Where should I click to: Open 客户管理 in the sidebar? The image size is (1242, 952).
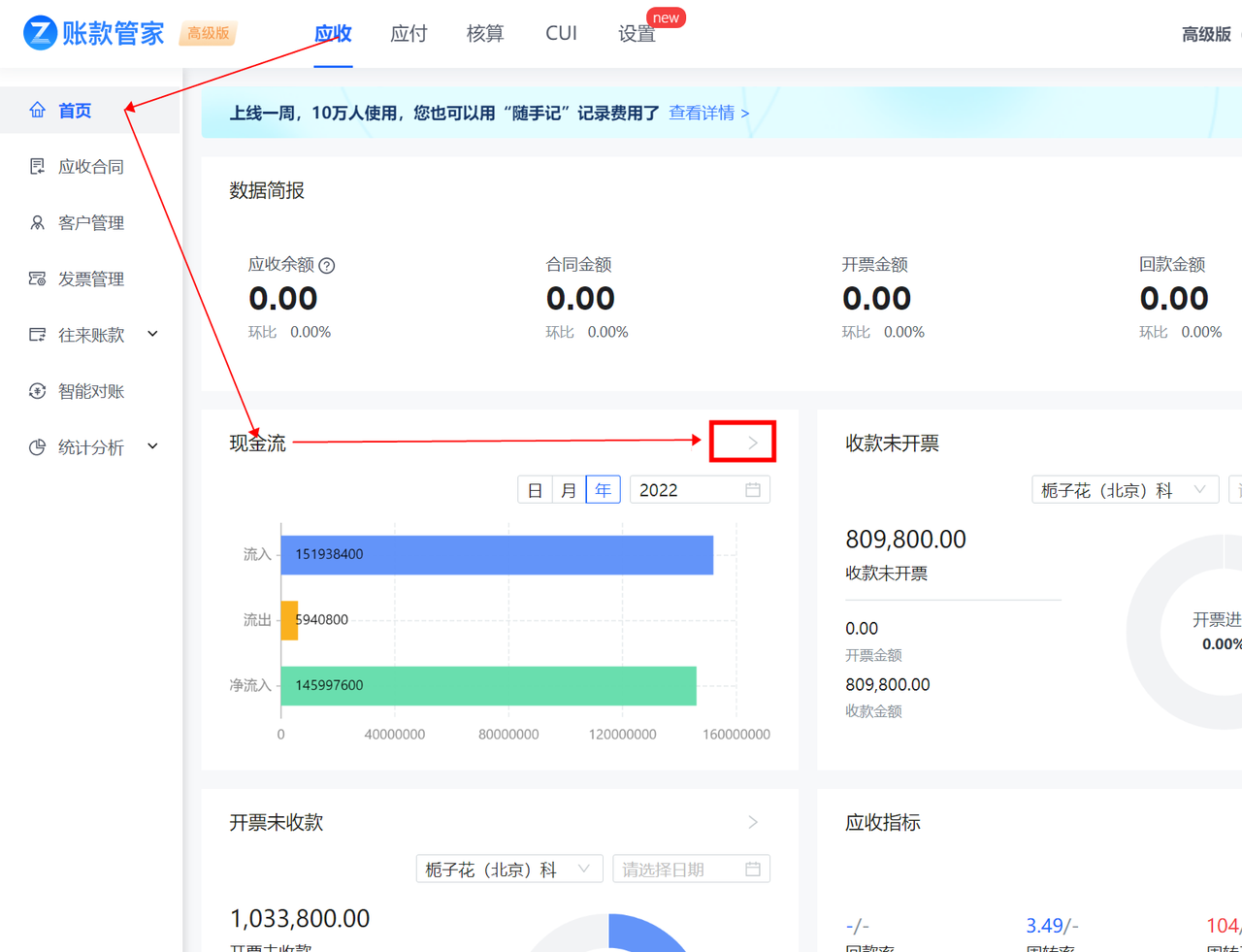click(x=89, y=222)
